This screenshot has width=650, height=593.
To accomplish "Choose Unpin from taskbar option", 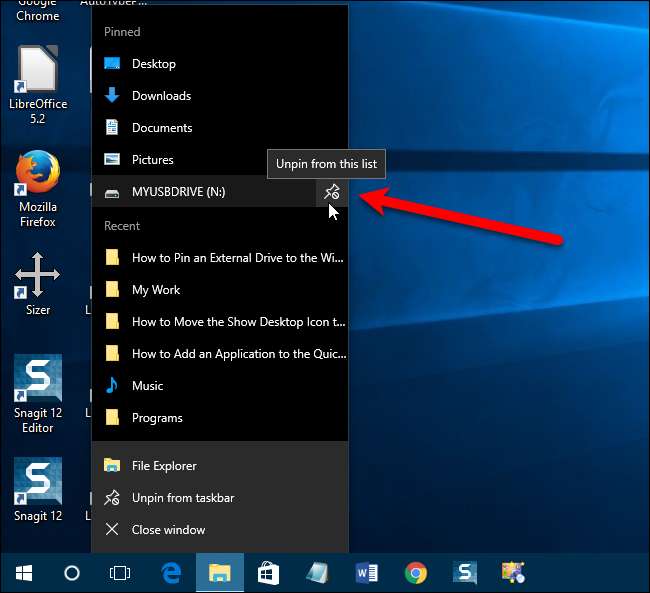I will pos(183,498).
